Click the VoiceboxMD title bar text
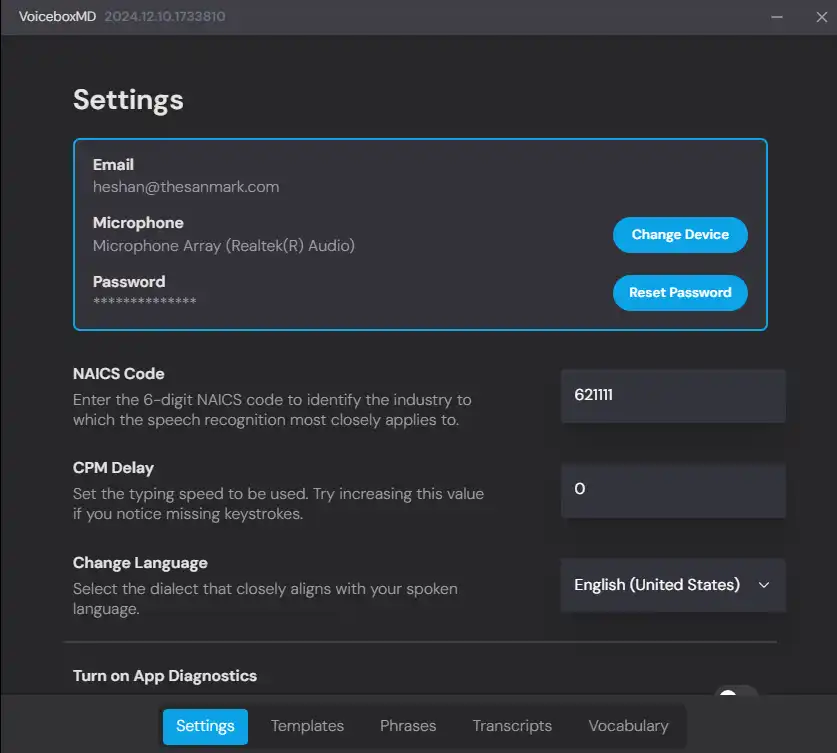 click(57, 17)
